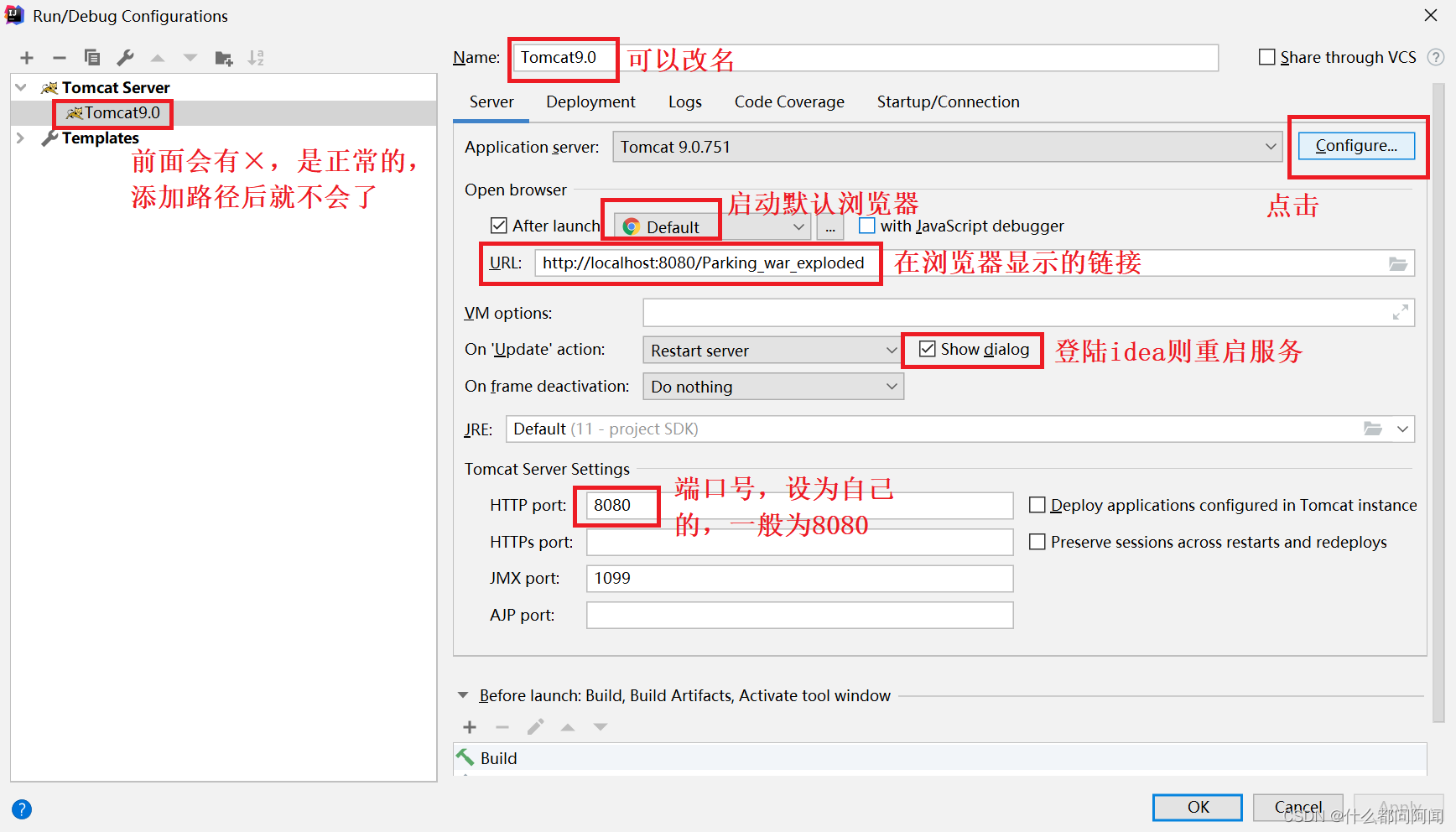Open dialog help with the blue question mark
The image size is (1456, 832).
(x=22, y=809)
